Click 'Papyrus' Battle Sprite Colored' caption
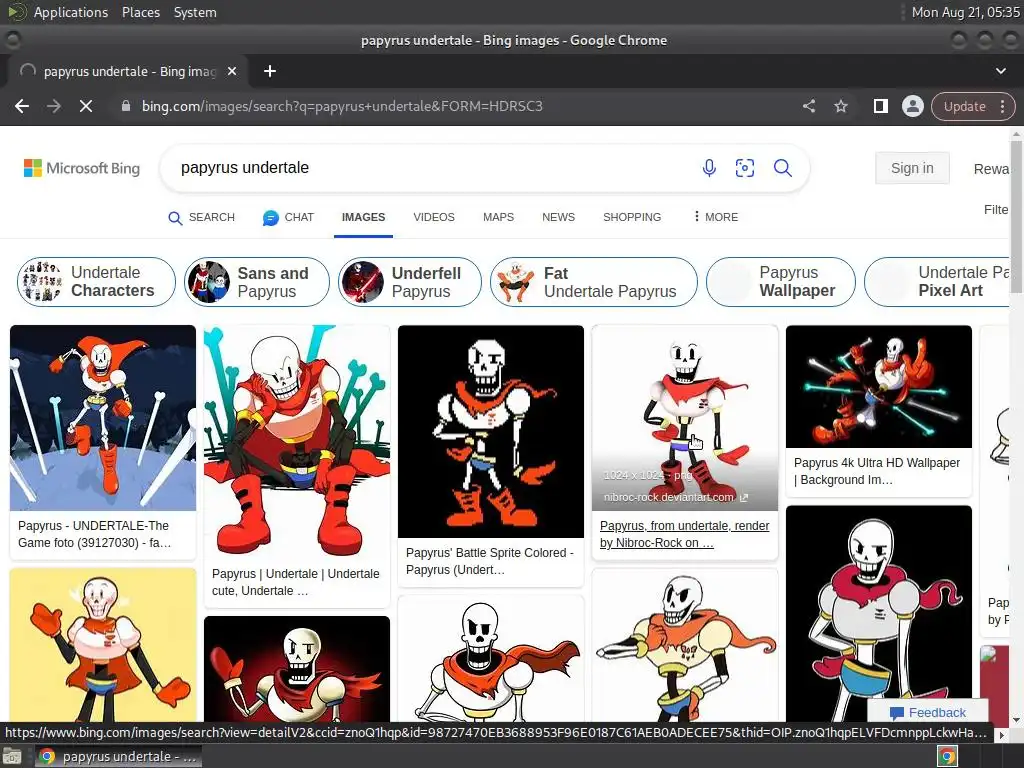 (x=490, y=561)
